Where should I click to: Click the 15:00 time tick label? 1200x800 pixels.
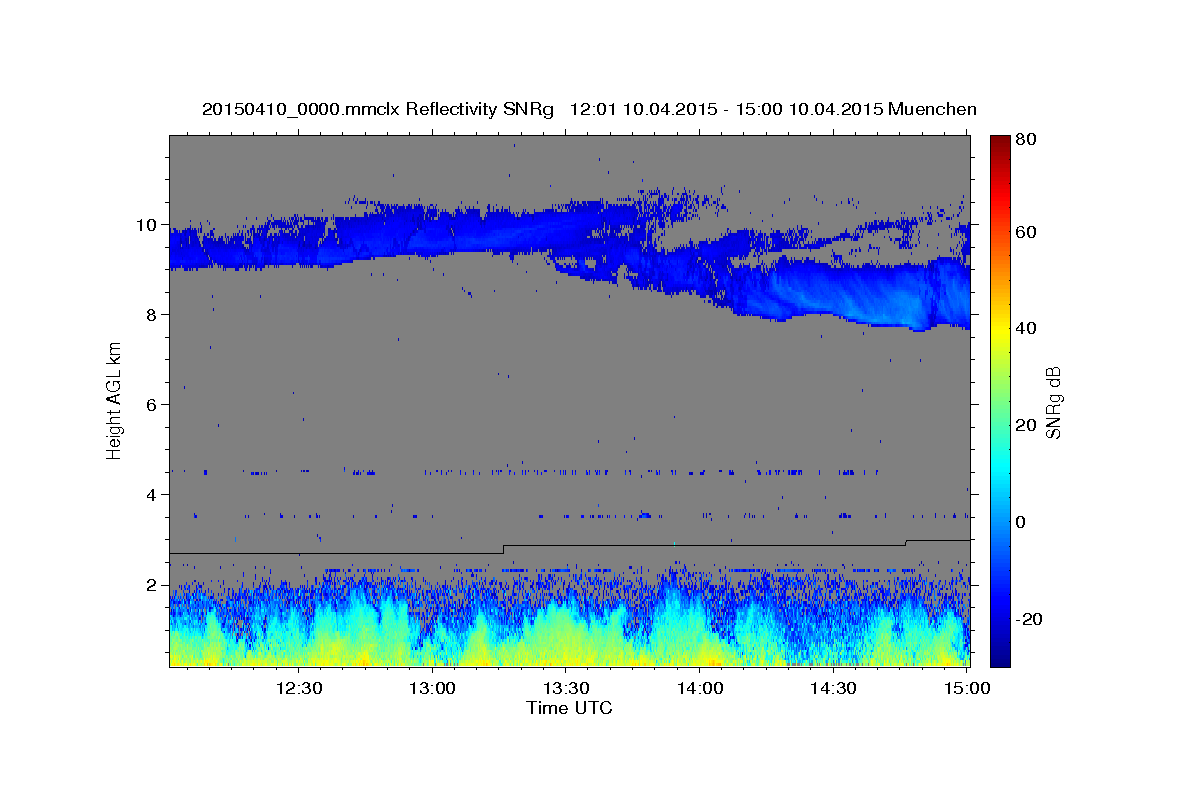click(x=966, y=688)
